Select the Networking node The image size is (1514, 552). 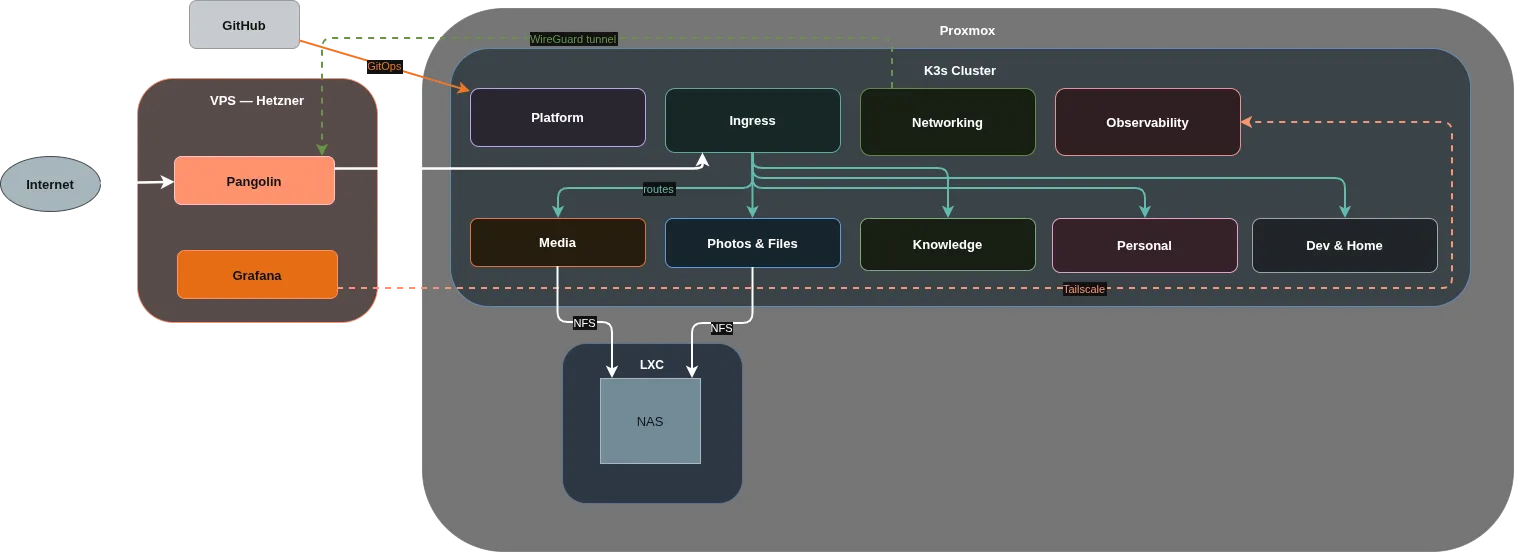pos(947,122)
